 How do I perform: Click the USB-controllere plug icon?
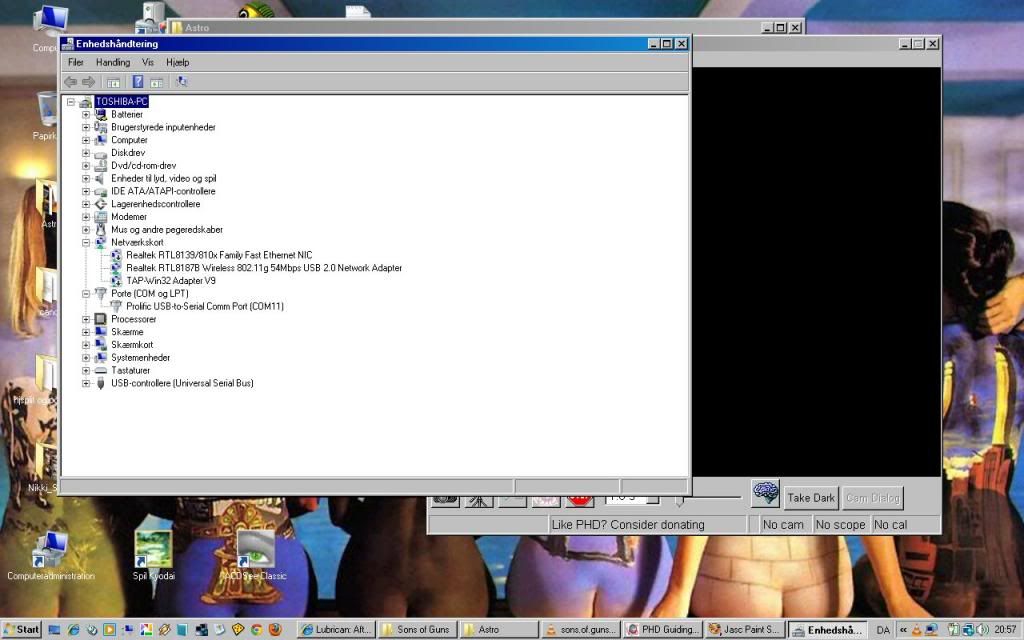(x=101, y=383)
